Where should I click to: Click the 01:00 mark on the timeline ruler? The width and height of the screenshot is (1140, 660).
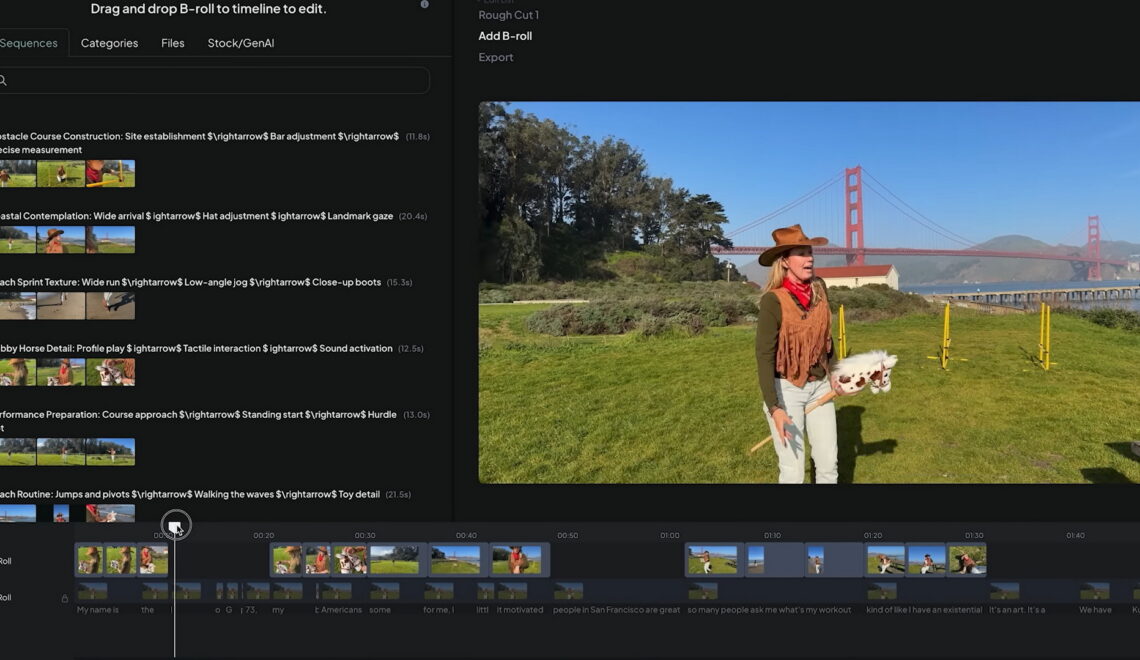point(669,535)
